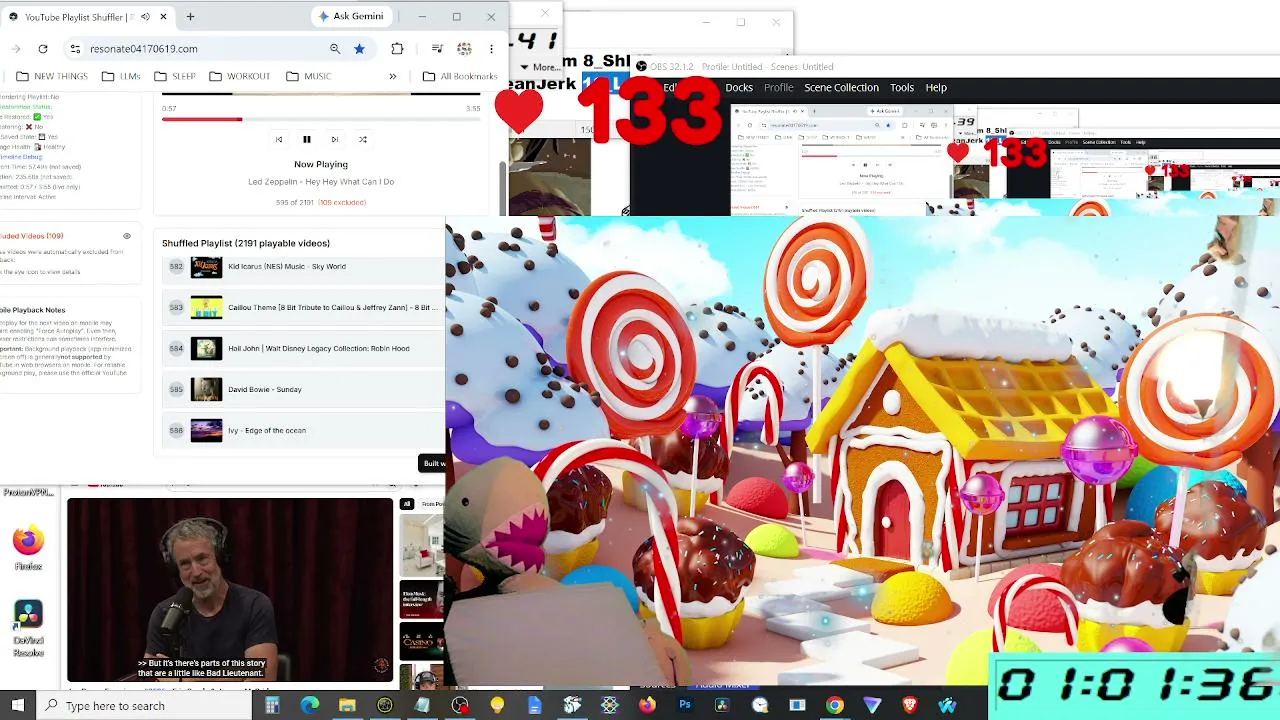Open the NEW THINGS bookmark folder

point(51,76)
